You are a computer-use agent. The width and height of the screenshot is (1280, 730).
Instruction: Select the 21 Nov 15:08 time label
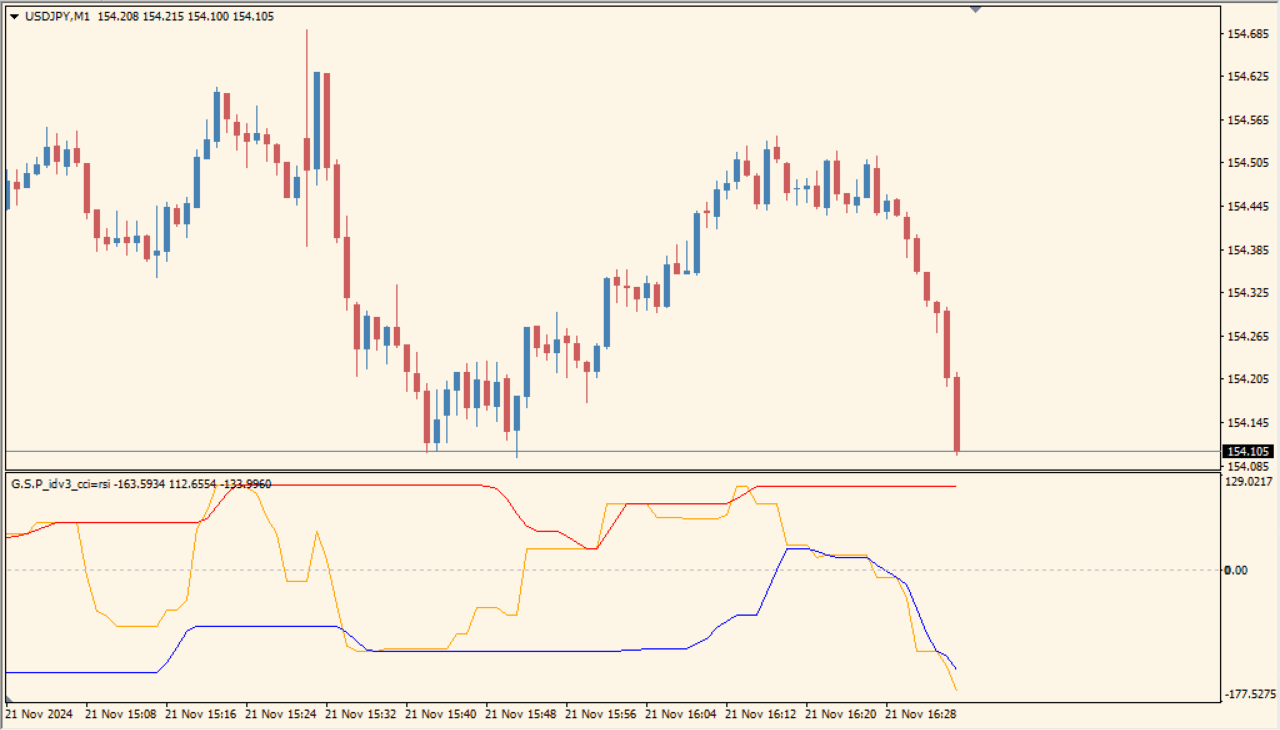120,715
